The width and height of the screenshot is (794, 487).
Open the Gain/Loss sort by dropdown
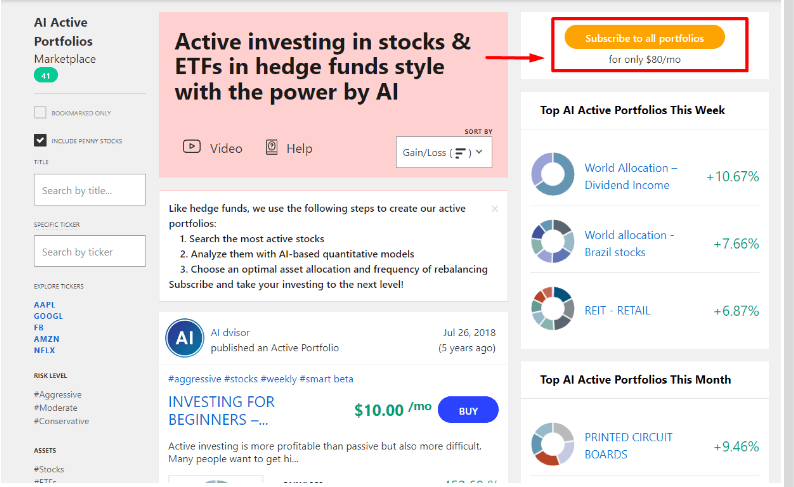click(x=444, y=152)
